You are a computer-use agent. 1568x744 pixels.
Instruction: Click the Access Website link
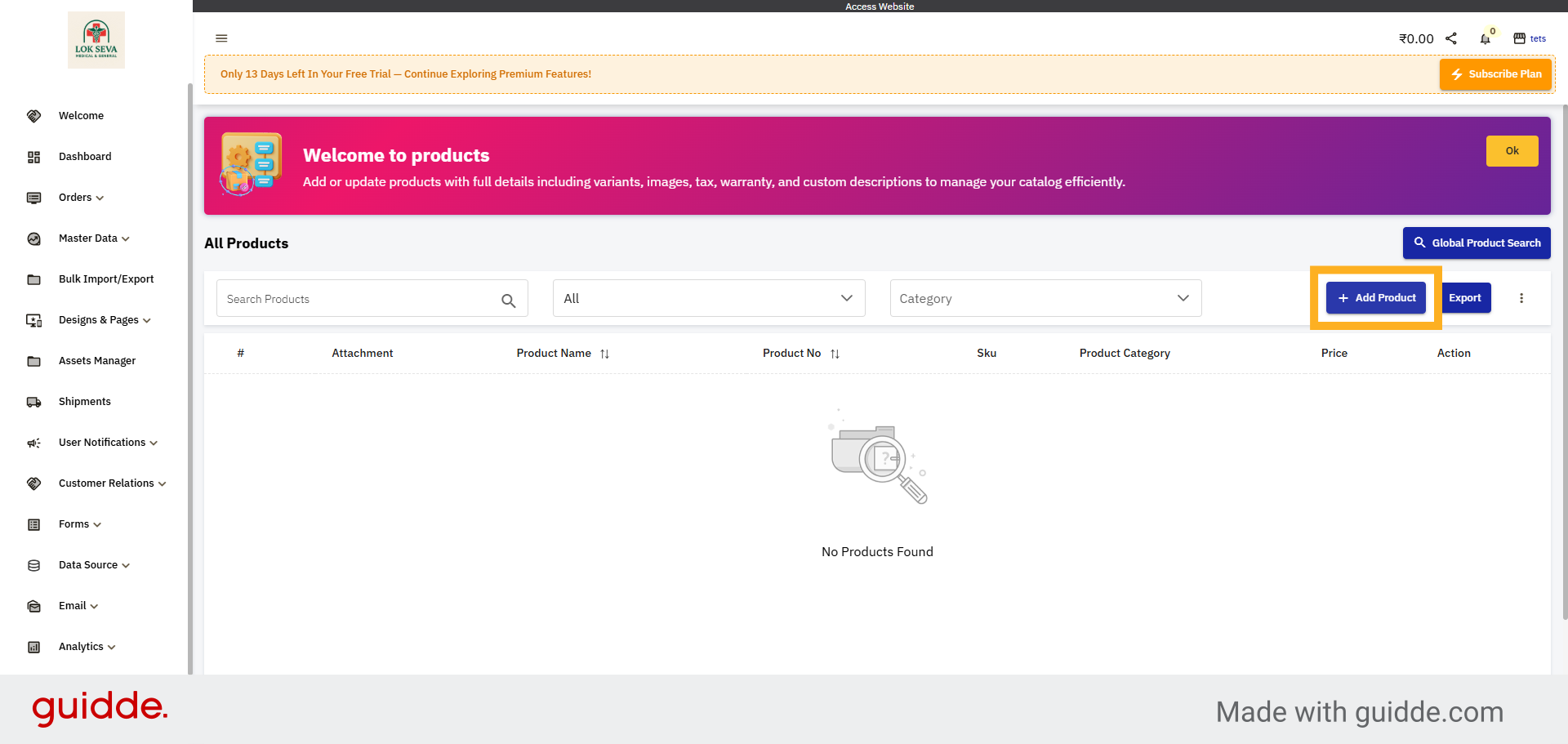pos(880,7)
